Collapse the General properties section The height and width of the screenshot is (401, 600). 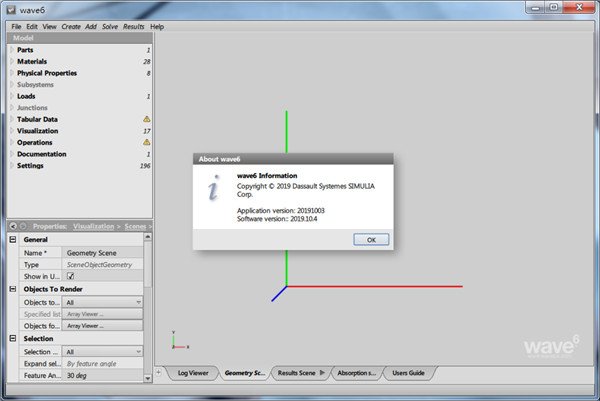click(13, 240)
